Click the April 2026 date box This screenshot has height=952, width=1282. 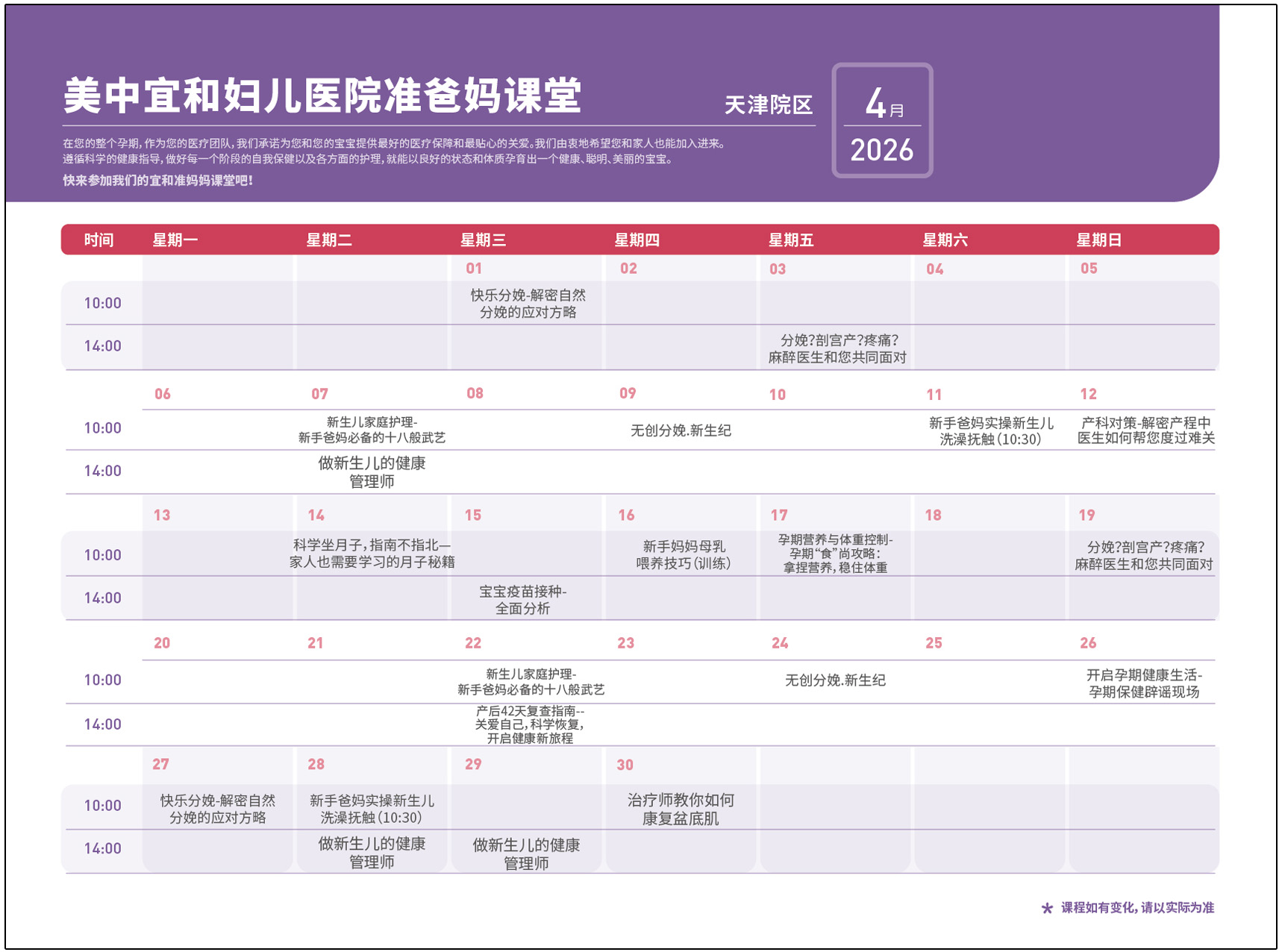pyautogui.click(x=882, y=121)
